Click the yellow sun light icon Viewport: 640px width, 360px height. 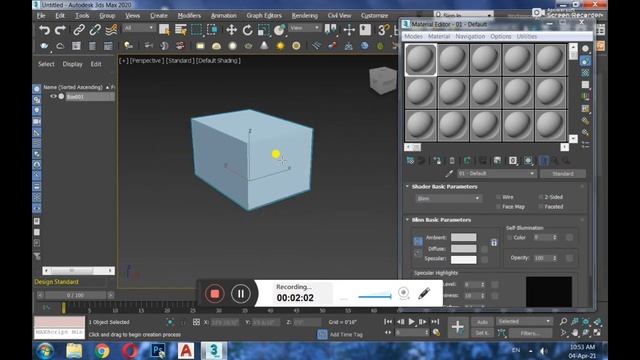pos(280,46)
